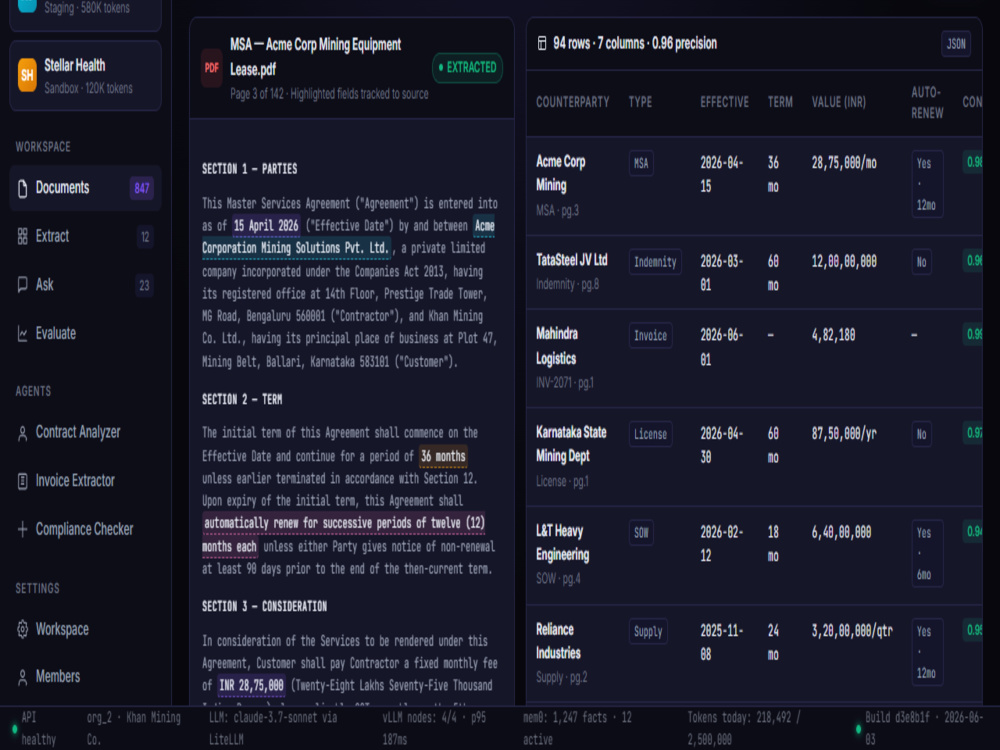The height and width of the screenshot is (750, 1000).
Task: Open the Contract Analyzer agent
Action: (85, 432)
